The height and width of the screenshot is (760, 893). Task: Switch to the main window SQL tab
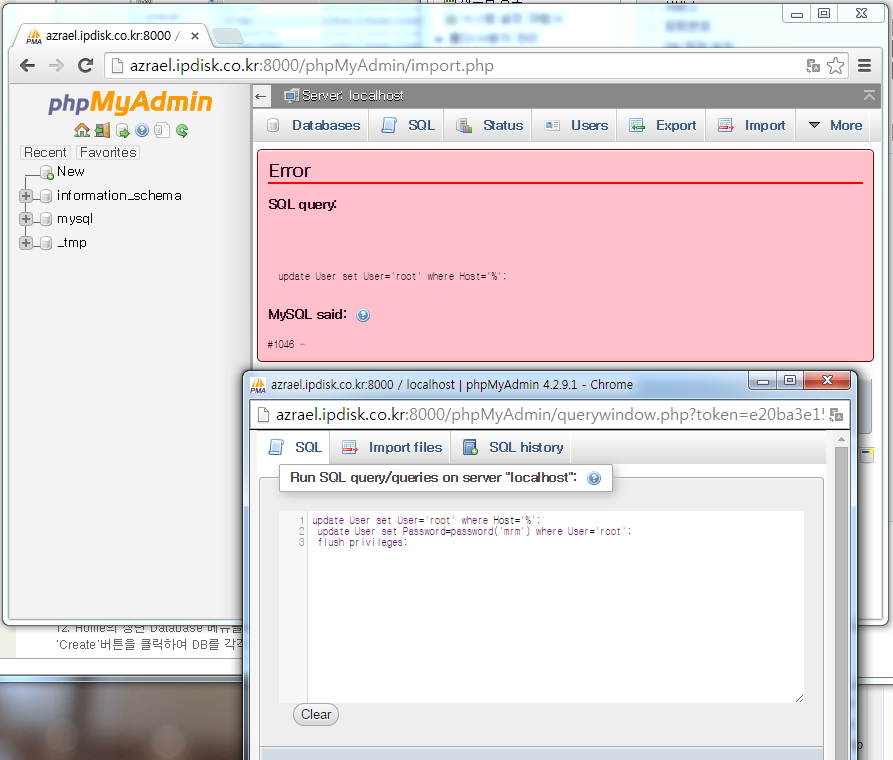pyautogui.click(x=408, y=125)
